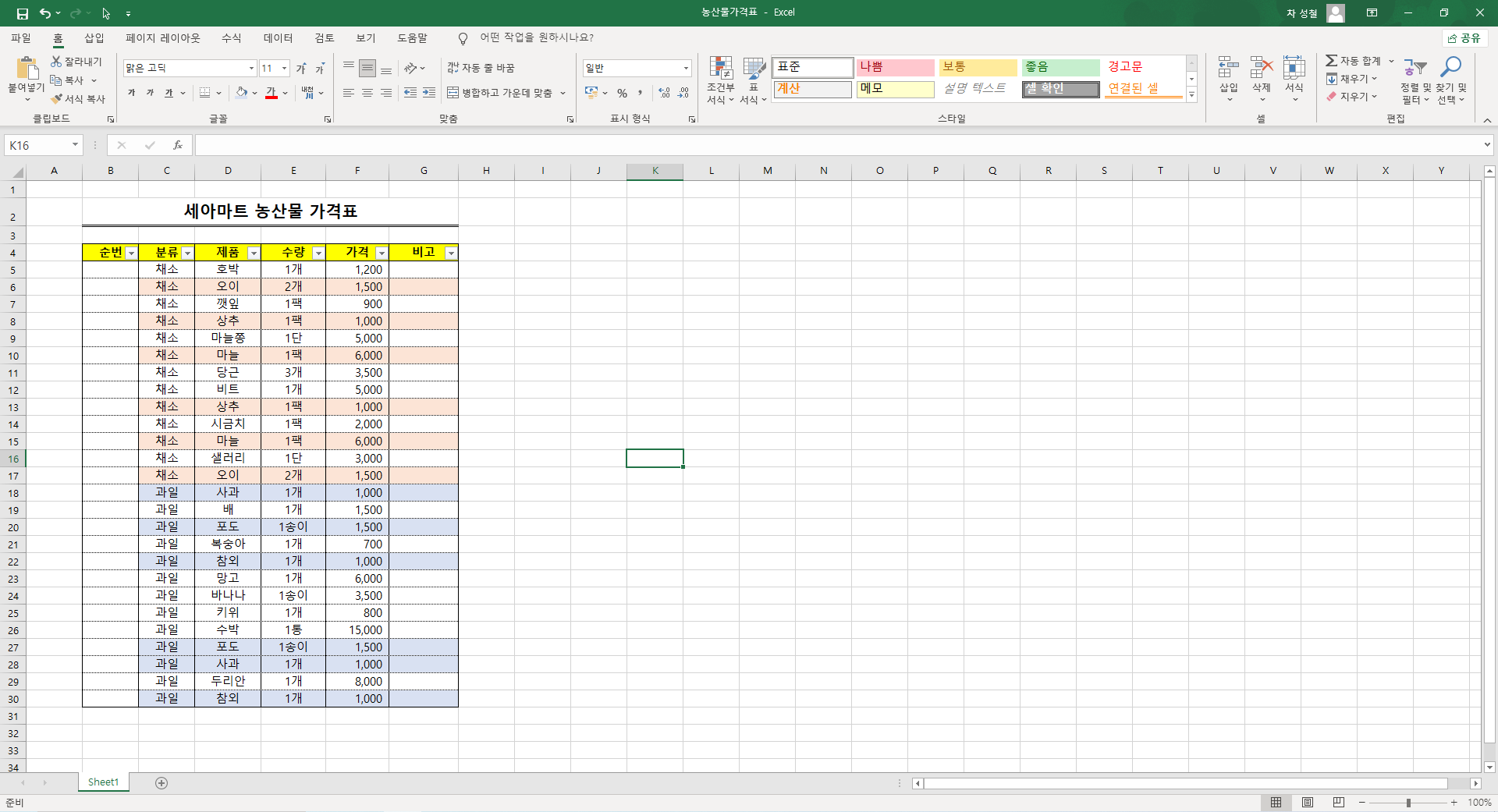This screenshot has width=1498, height=812.
Task: Apply comma style number format
Action: point(640,93)
